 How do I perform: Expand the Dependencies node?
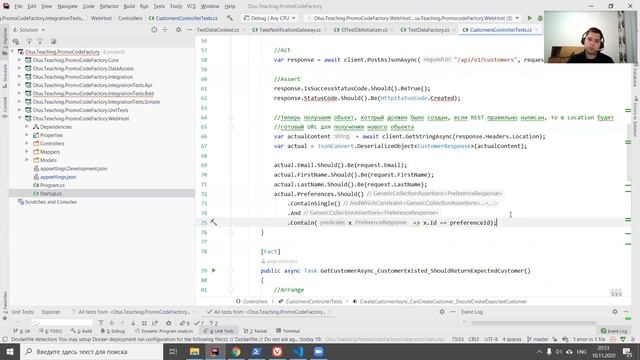coord(27,127)
